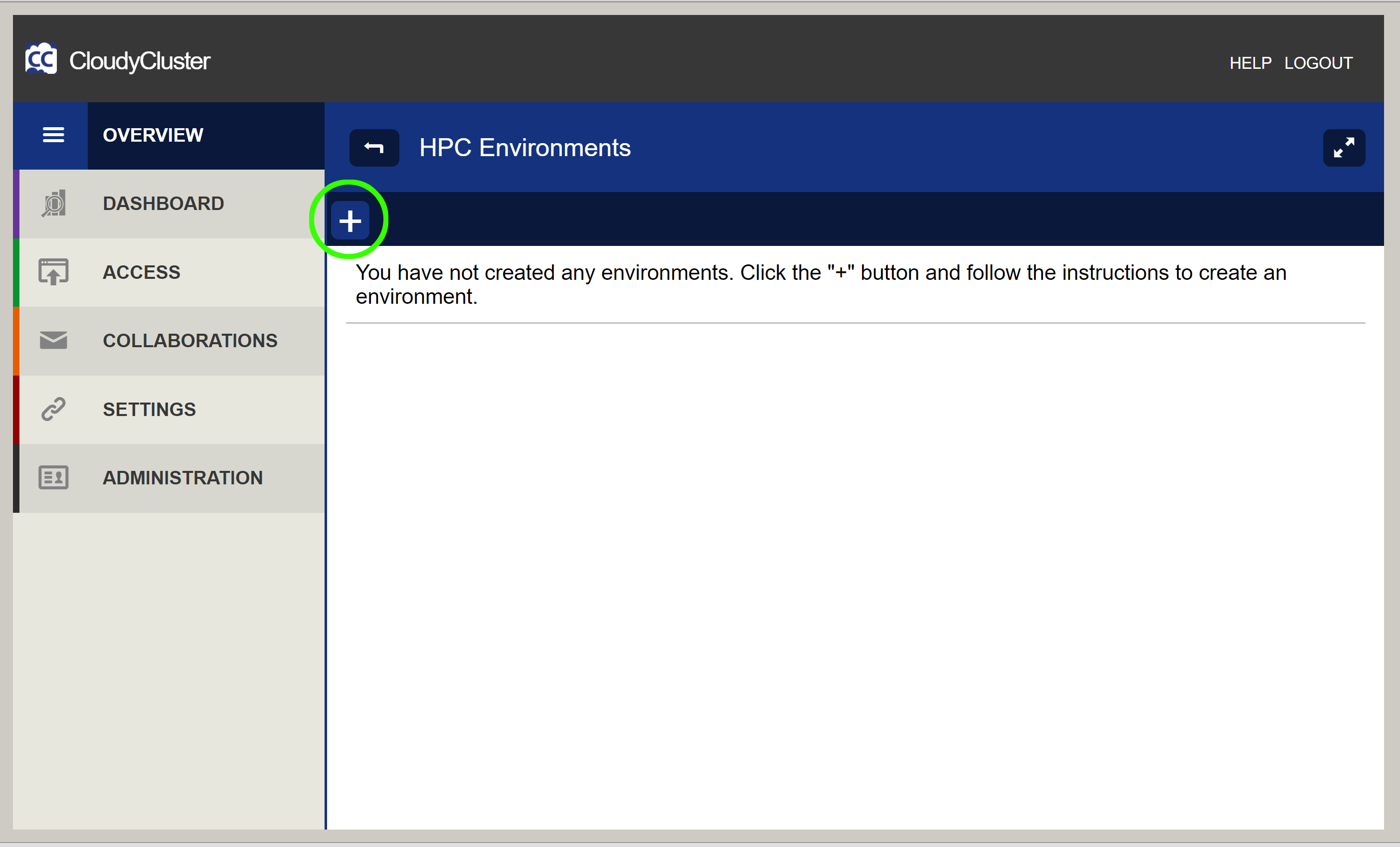Click the Collaborations envelope icon
Image resolution: width=1400 pixels, height=847 pixels.
point(53,341)
